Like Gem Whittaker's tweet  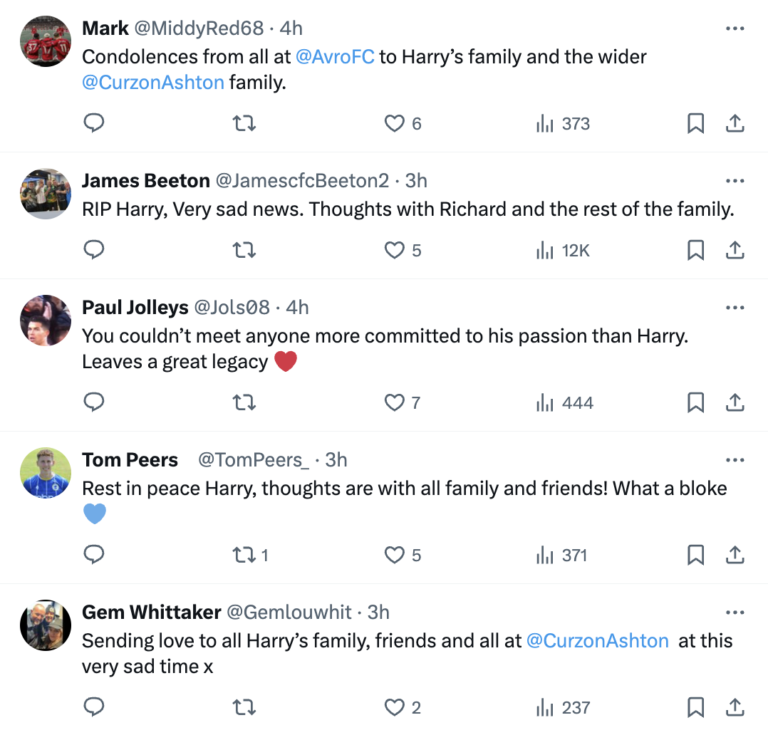point(395,707)
